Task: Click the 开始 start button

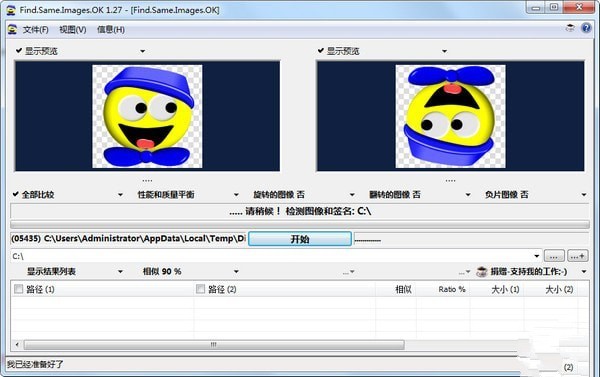Action: pos(300,239)
